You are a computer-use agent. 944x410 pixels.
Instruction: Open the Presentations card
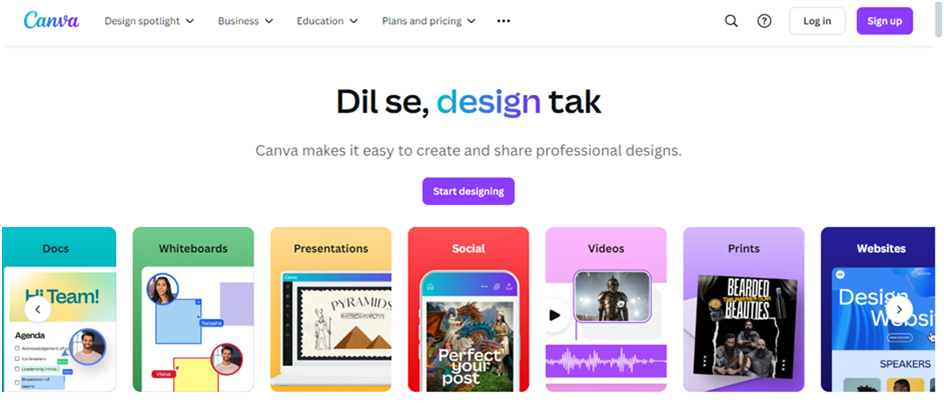click(x=331, y=309)
